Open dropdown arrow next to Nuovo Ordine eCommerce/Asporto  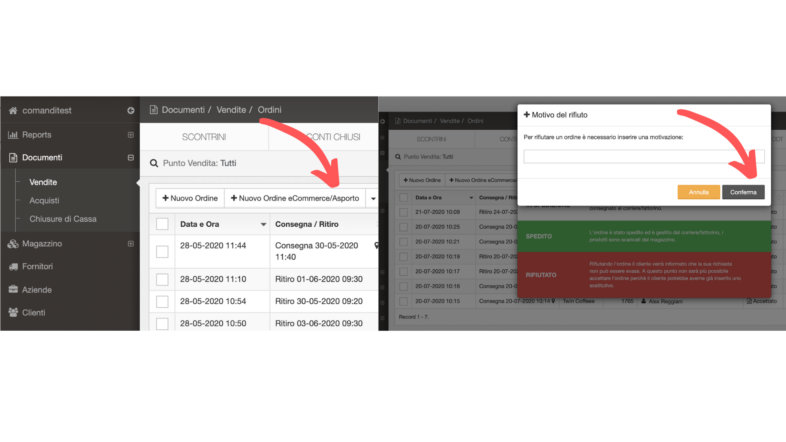click(373, 198)
